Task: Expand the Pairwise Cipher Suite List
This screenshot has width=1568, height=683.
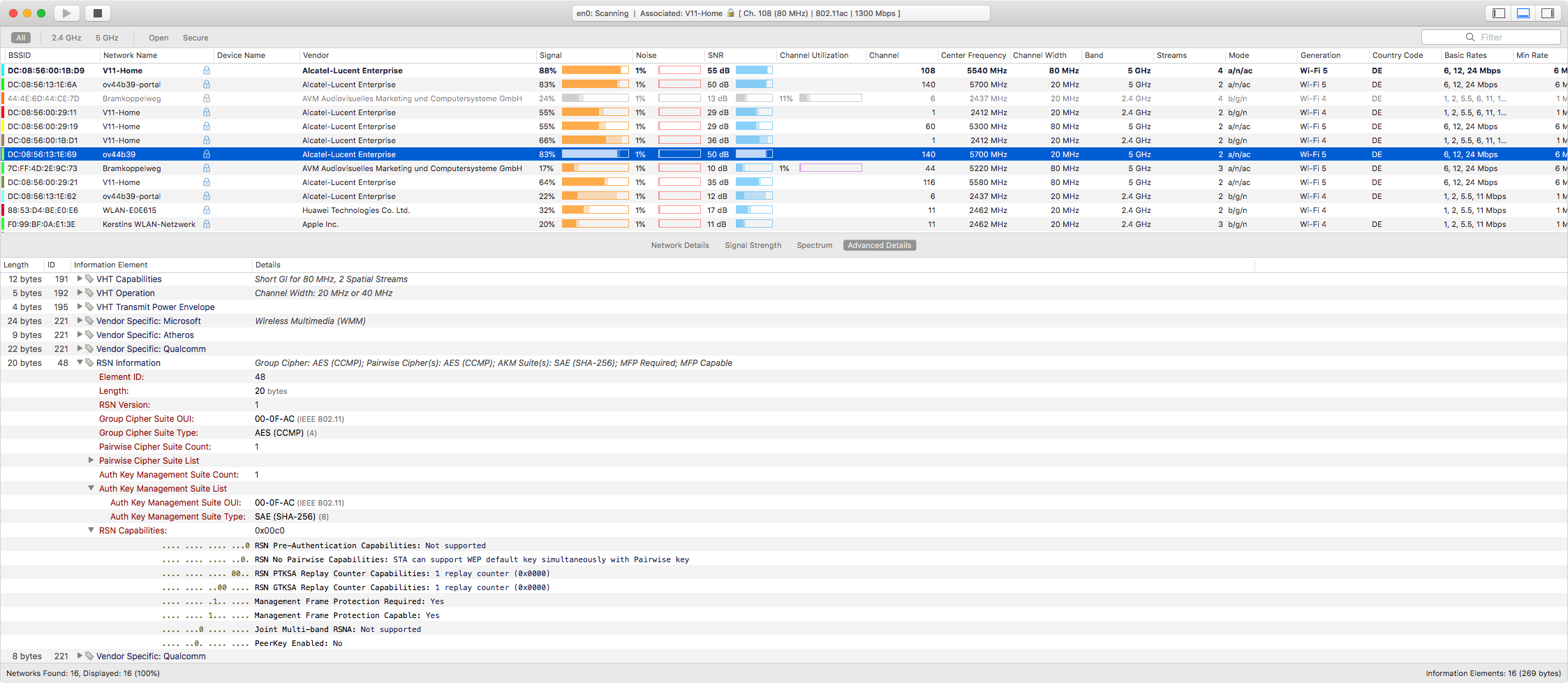Action: tap(91, 461)
